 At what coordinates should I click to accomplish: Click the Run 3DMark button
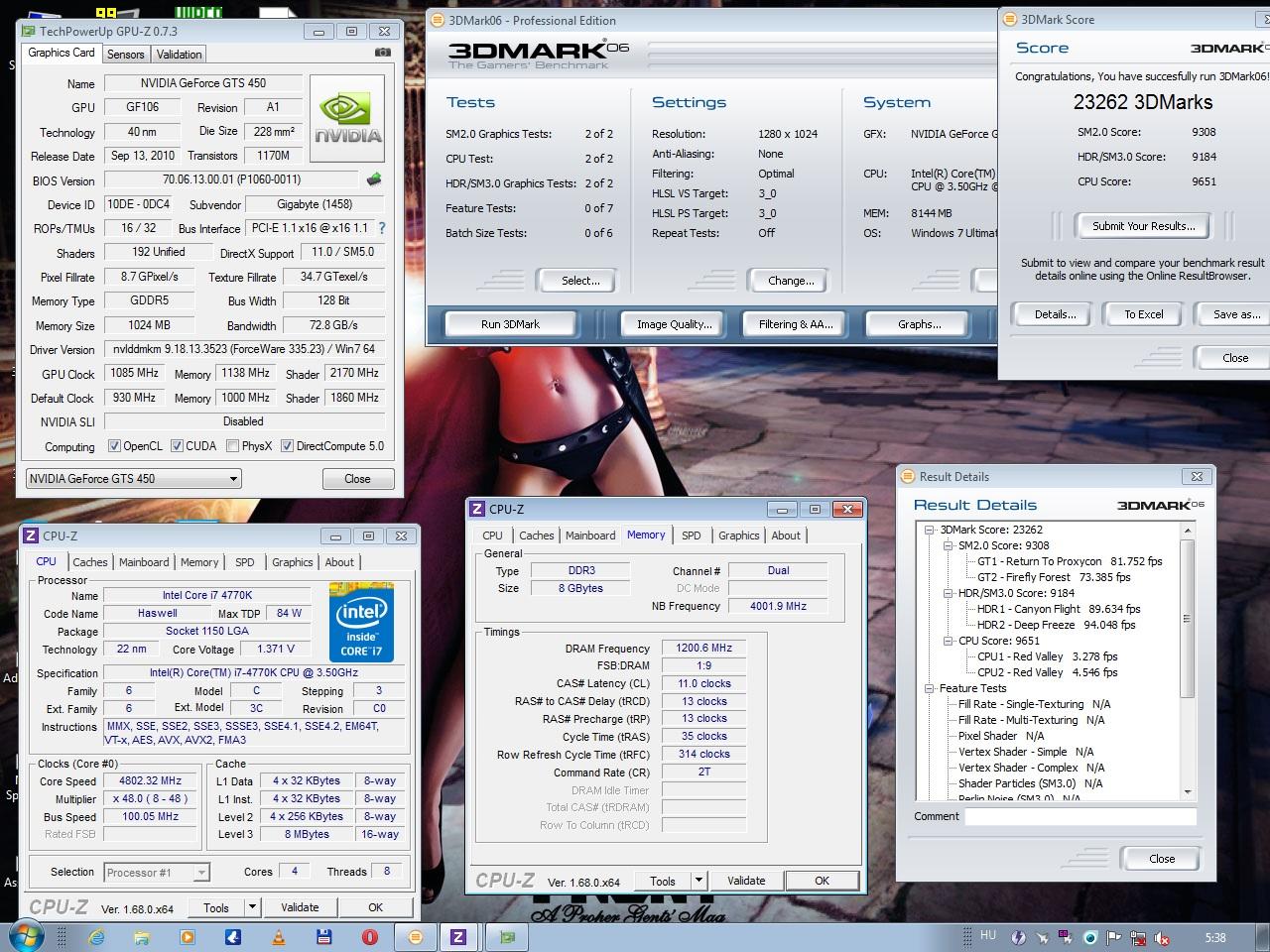[510, 324]
